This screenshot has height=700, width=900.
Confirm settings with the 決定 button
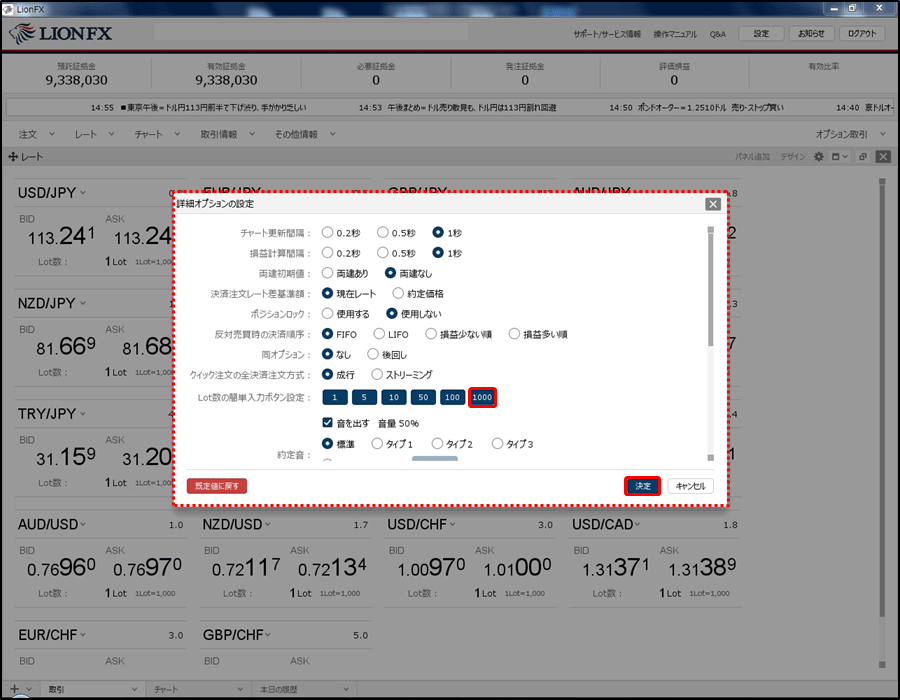click(x=642, y=486)
